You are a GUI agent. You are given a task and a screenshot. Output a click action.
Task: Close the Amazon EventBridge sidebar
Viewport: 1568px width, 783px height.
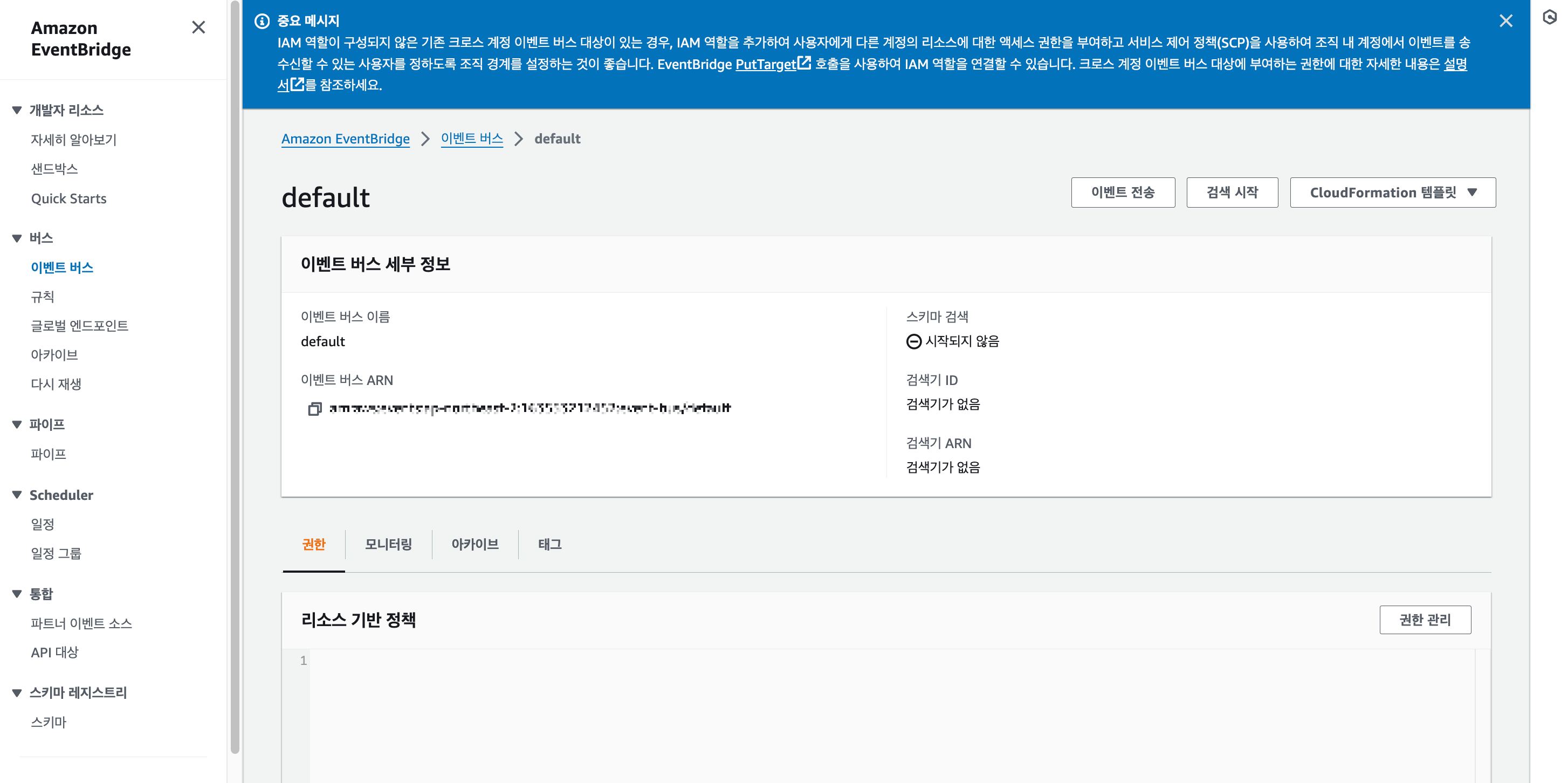(x=198, y=28)
